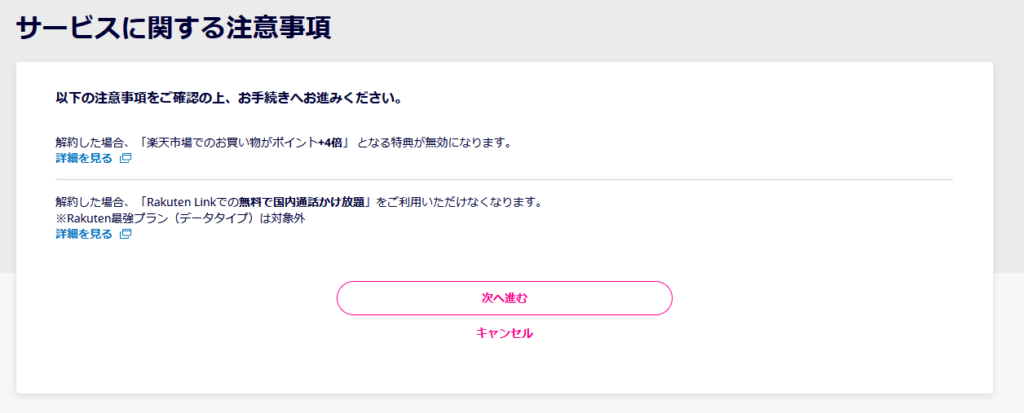Click the サービスに関する注意事項 page heading
This screenshot has height=413, width=1024.
click(x=174, y=29)
